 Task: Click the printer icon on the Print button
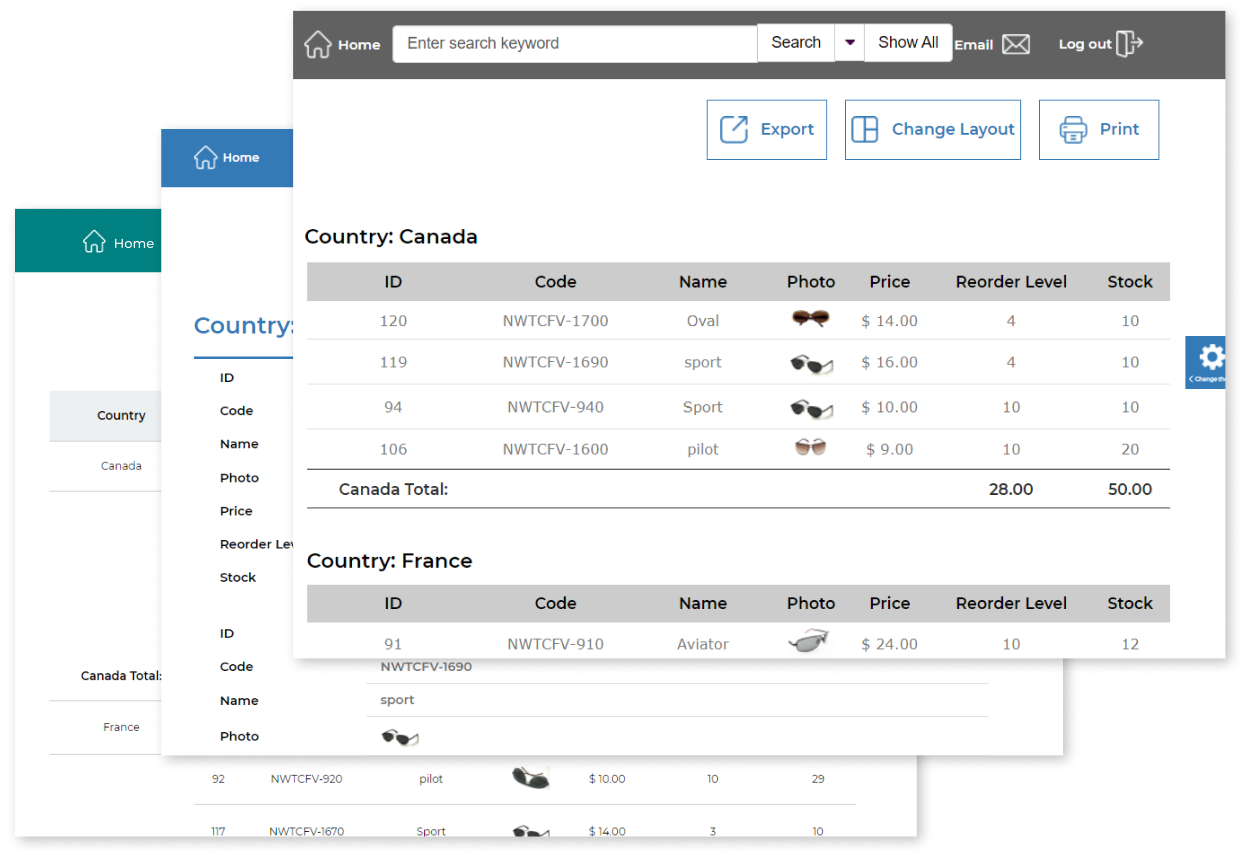click(1073, 129)
